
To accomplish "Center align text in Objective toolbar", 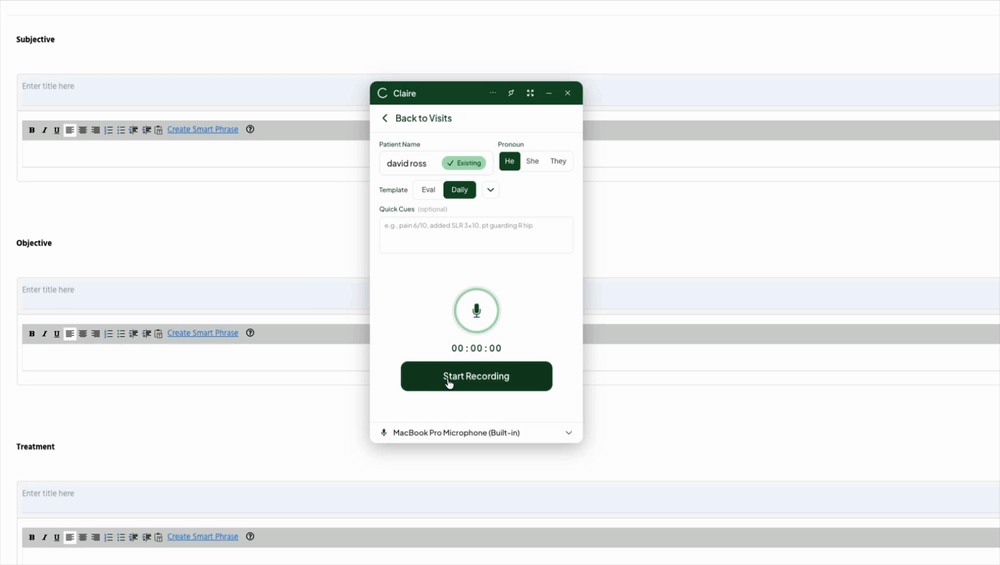I will tap(83, 334).
